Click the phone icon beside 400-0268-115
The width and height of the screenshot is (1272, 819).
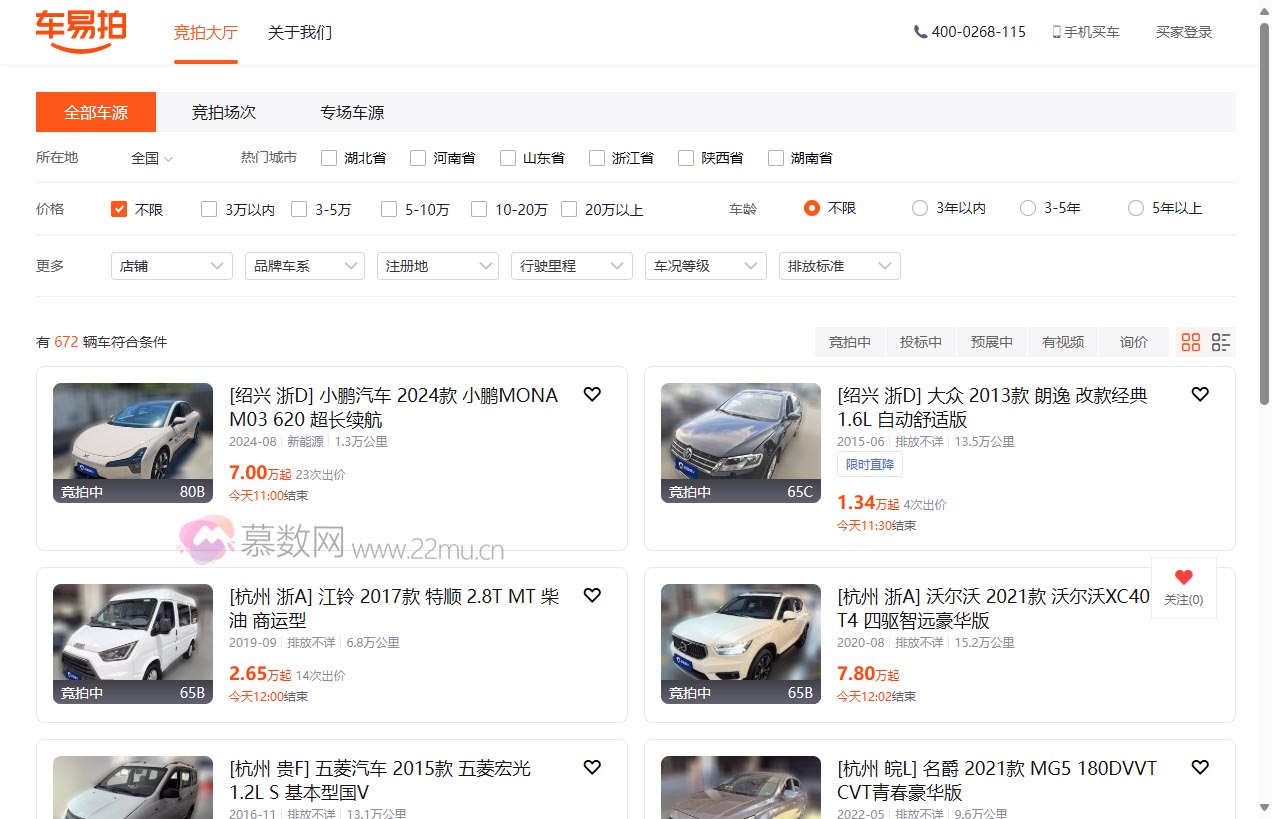point(919,31)
